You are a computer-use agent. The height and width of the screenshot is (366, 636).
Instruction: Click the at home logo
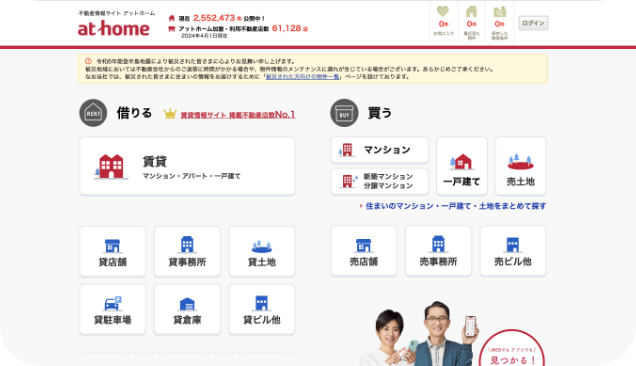click(x=114, y=28)
